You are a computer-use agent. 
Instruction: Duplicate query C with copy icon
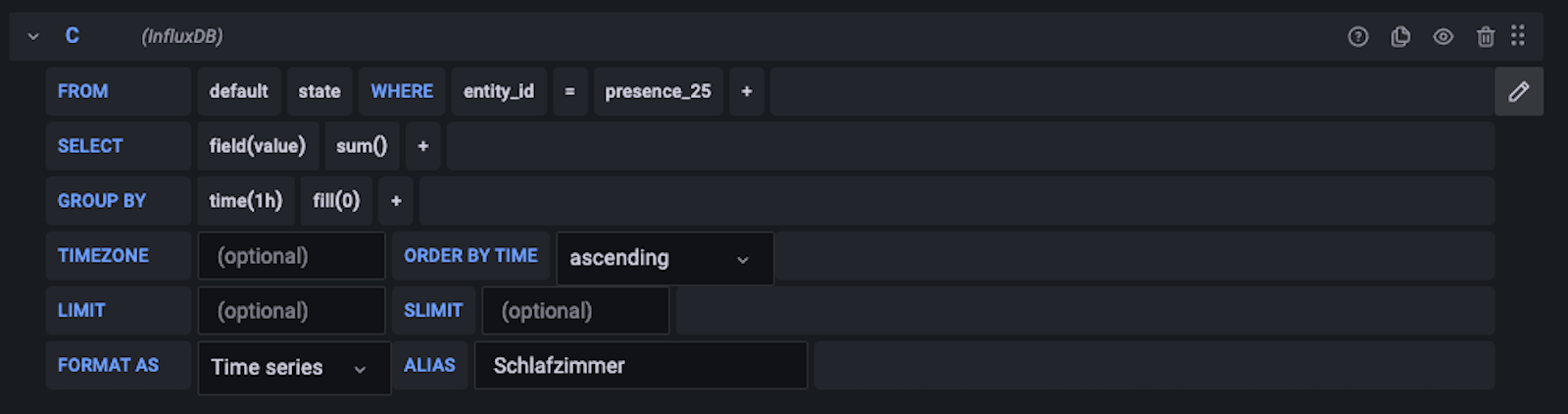(x=1400, y=37)
